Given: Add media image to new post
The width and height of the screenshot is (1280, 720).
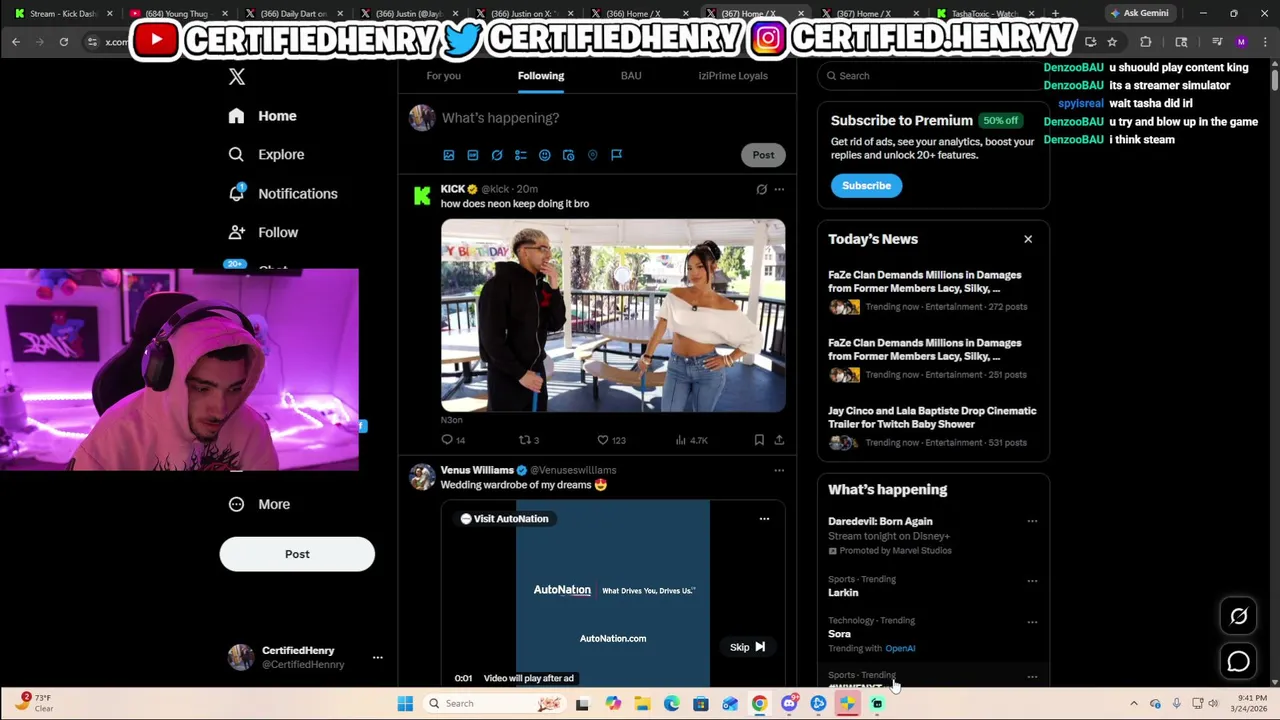Looking at the screenshot, I should 449,155.
